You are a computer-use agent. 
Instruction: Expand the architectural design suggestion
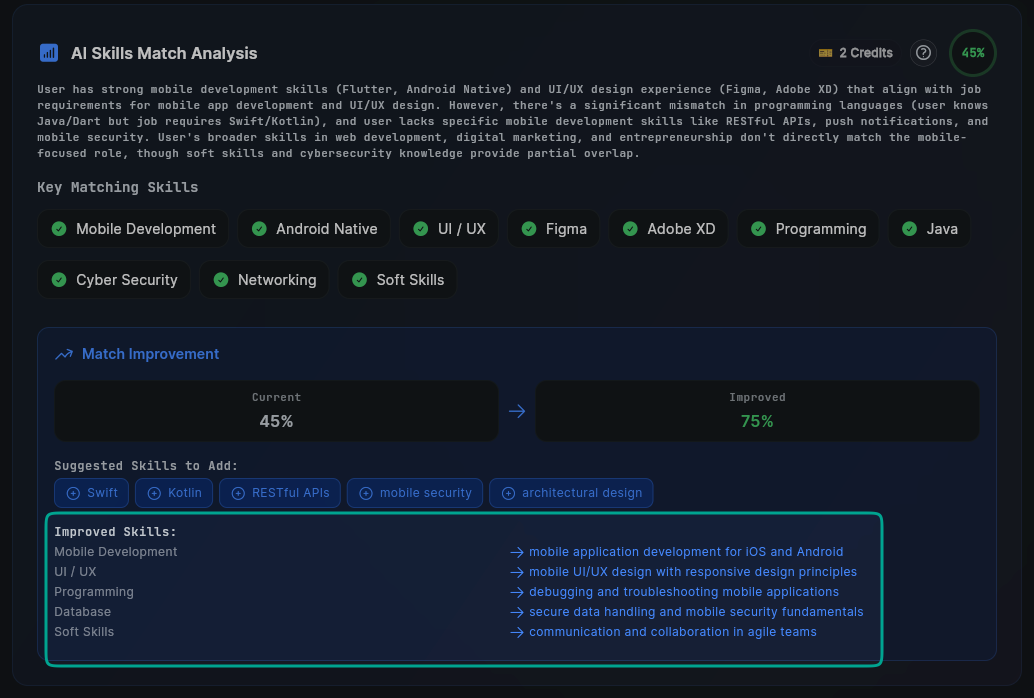point(571,492)
